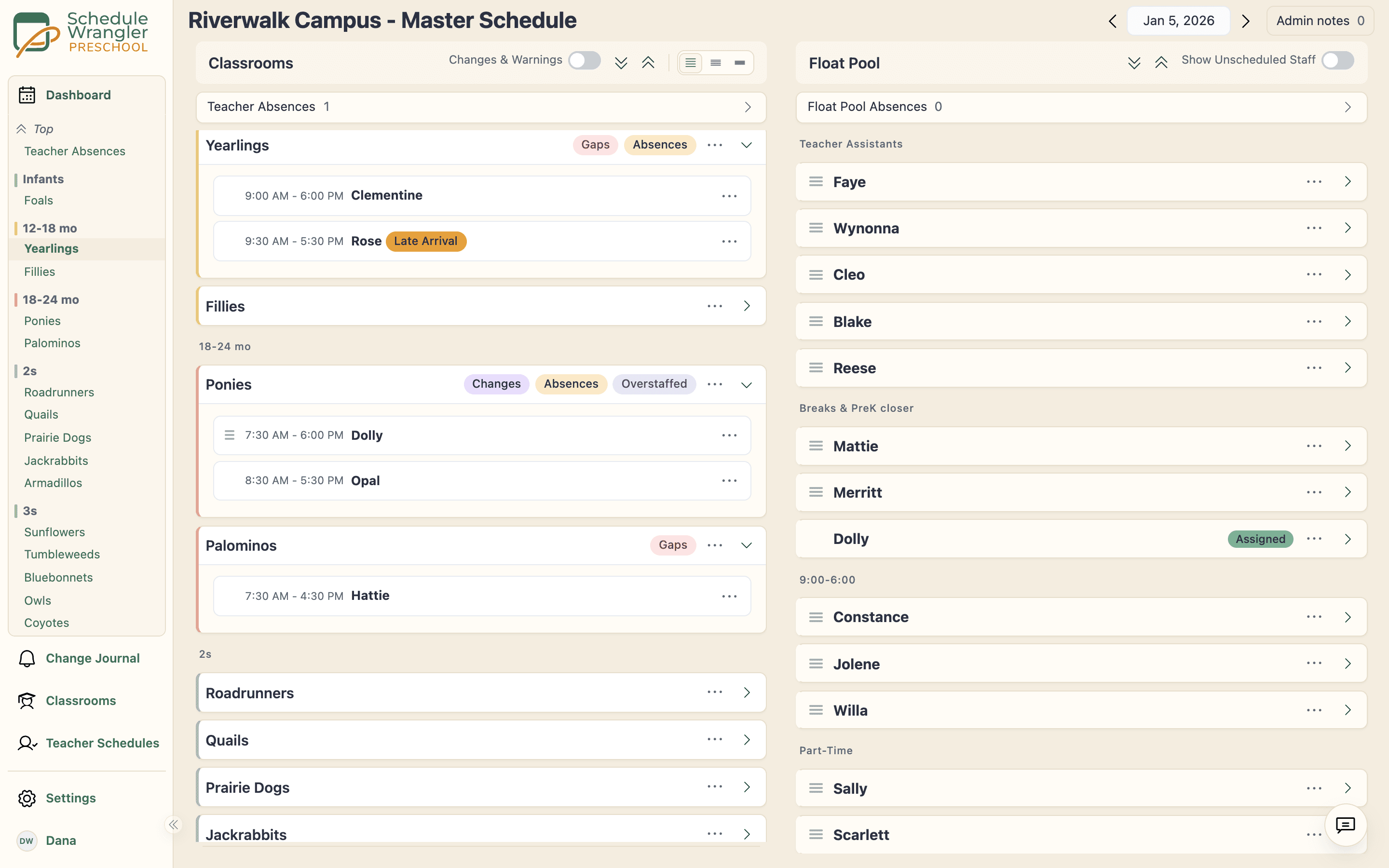Go to next day arrow
The width and height of the screenshot is (1389, 868).
1245,21
